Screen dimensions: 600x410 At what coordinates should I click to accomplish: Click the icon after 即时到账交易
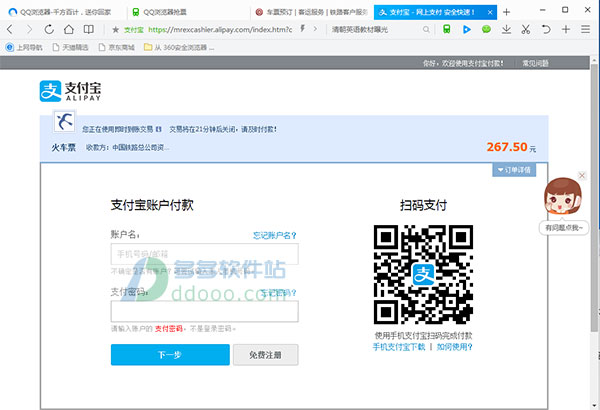tap(158, 129)
